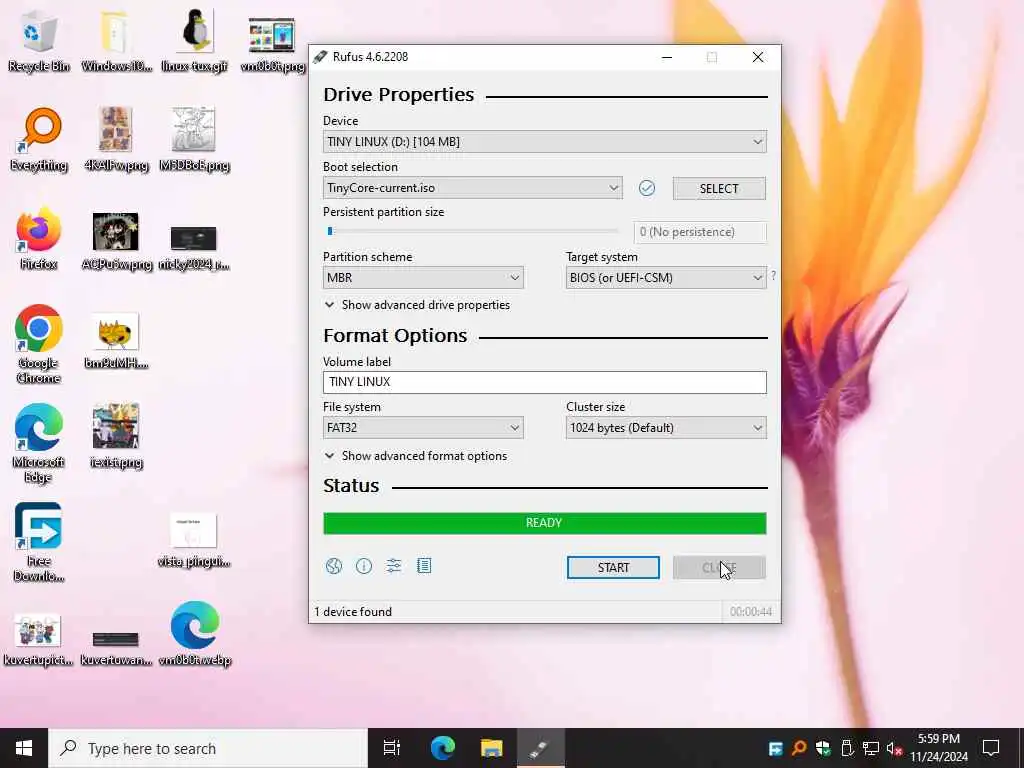Viewport: 1024px width, 768px height.
Task: Open the Partition scheme MBR dropdown
Action: click(x=423, y=278)
